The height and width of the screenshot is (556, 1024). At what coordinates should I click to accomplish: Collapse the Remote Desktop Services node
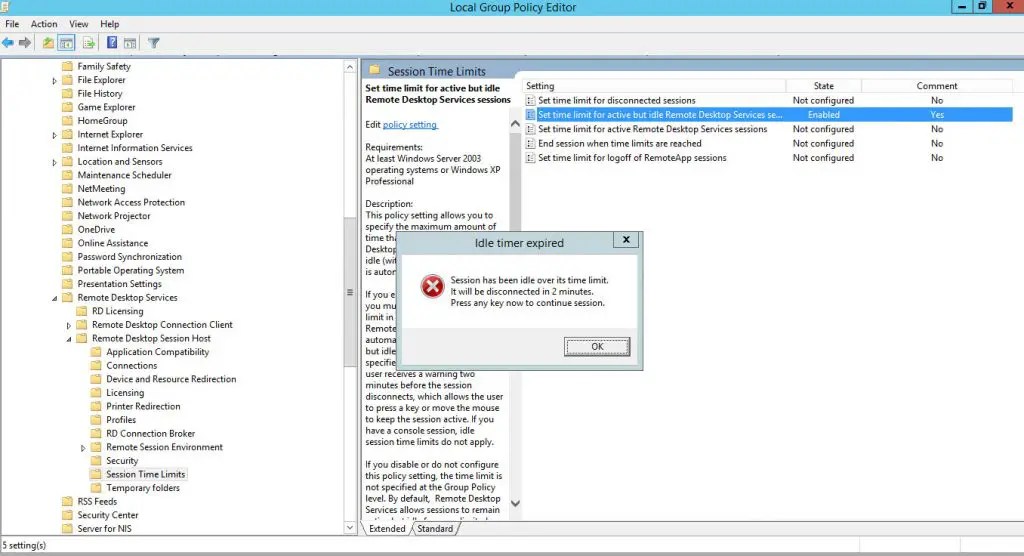click(x=54, y=298)
